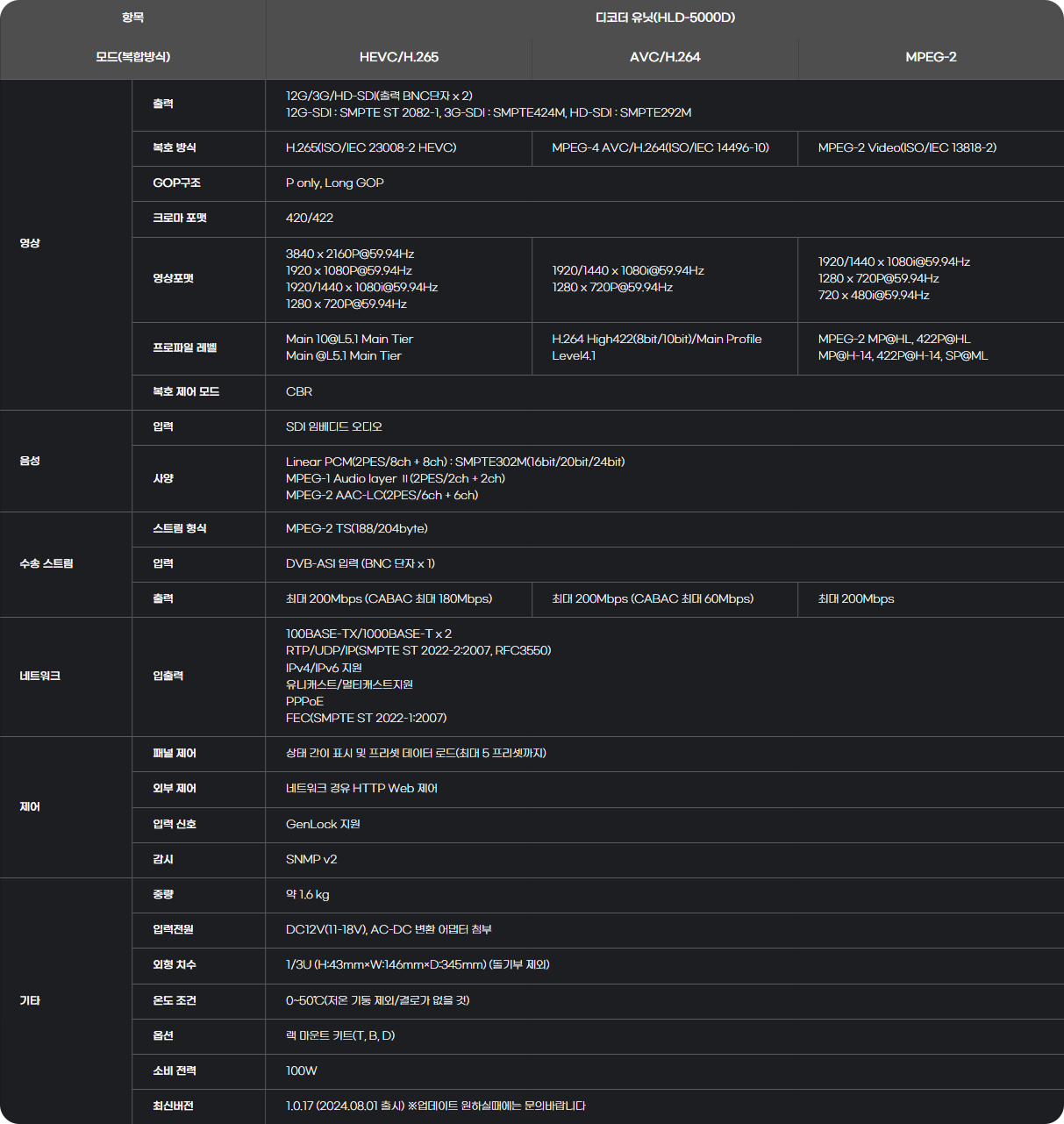Click the SDI 임베디드 오디오 cell
Screen dimensions: 1064x1124
coord(334,427)
